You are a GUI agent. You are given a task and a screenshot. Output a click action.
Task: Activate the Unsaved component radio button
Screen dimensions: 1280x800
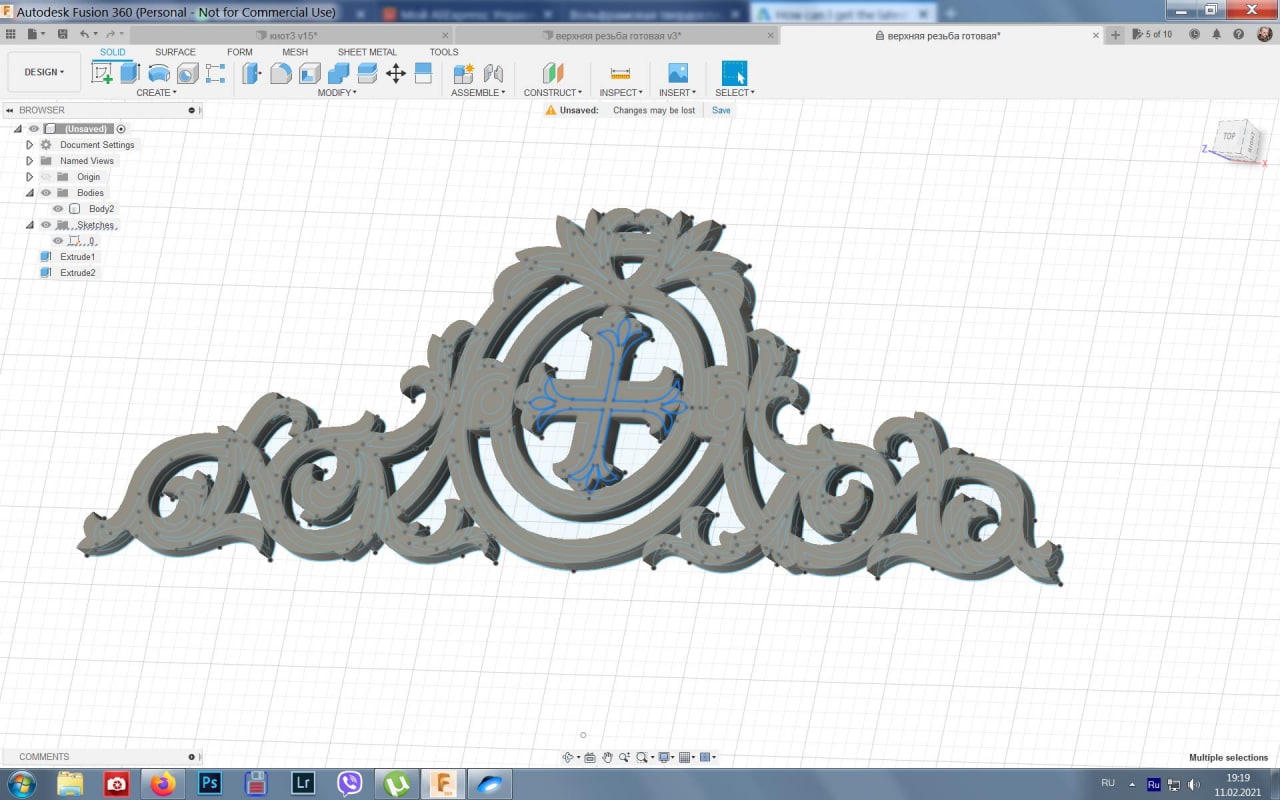121,129
